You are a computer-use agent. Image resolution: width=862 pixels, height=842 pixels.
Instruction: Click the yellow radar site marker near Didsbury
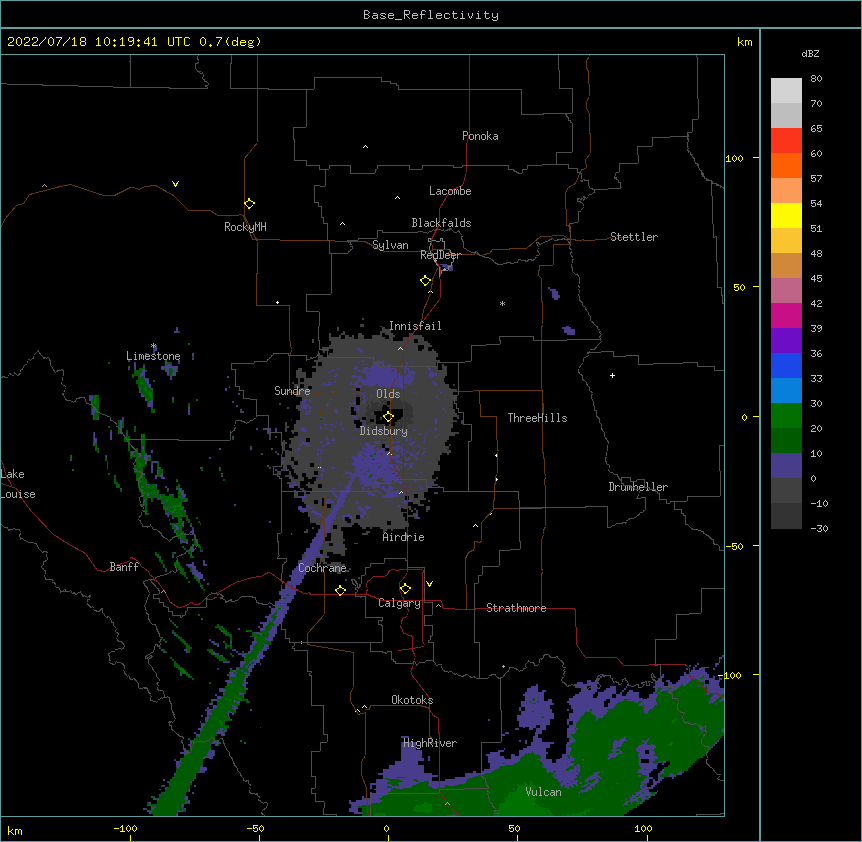[388, 417]
